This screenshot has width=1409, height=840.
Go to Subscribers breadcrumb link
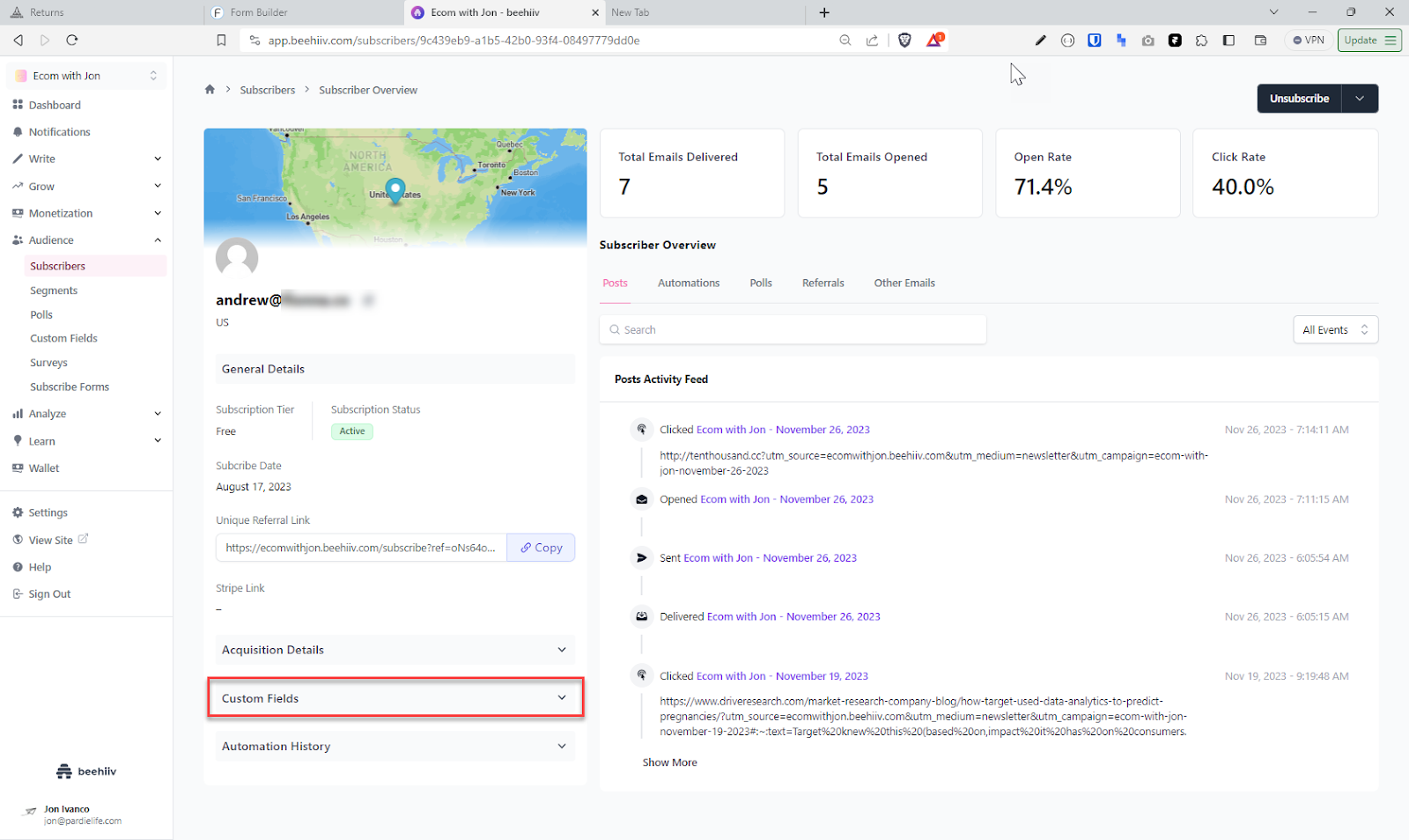coord(268,90)
